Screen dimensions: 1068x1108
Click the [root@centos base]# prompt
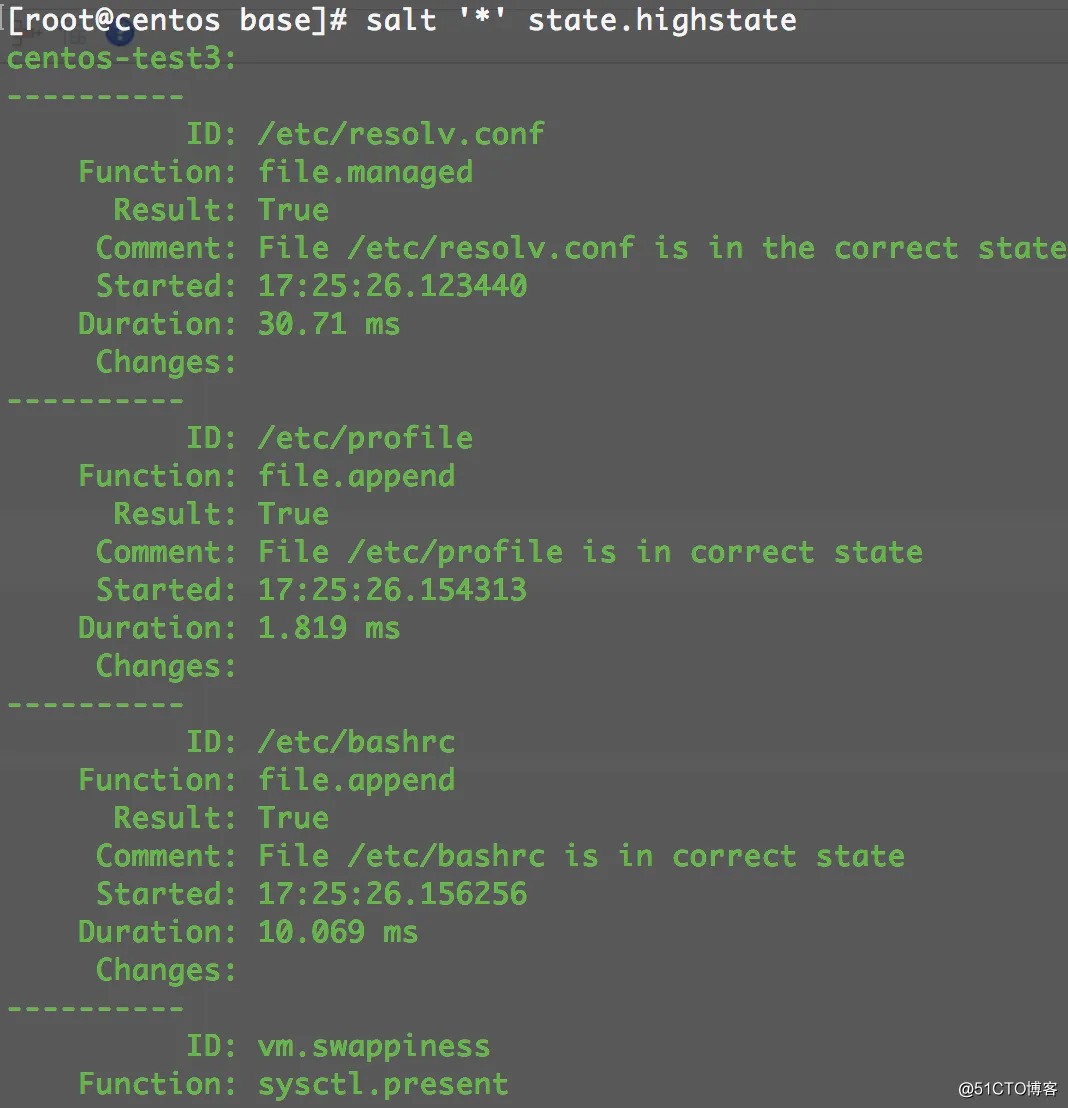point(177,20)
